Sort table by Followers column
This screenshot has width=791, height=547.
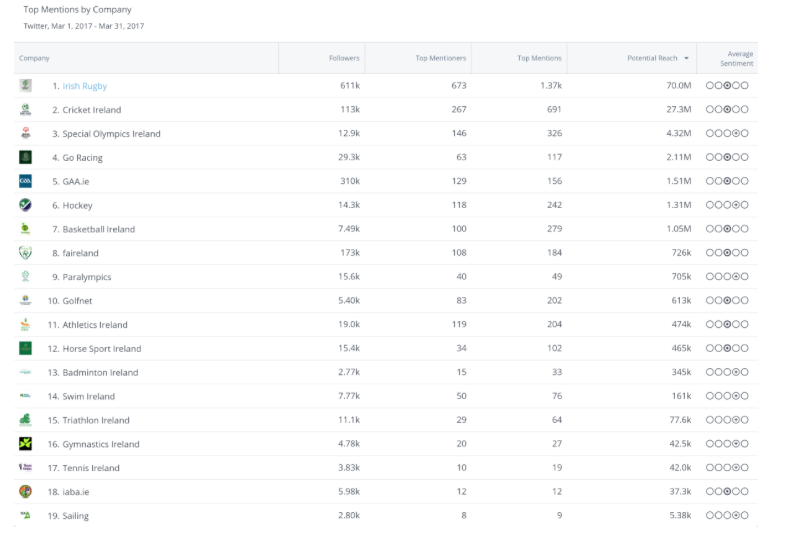click(344, 58)
